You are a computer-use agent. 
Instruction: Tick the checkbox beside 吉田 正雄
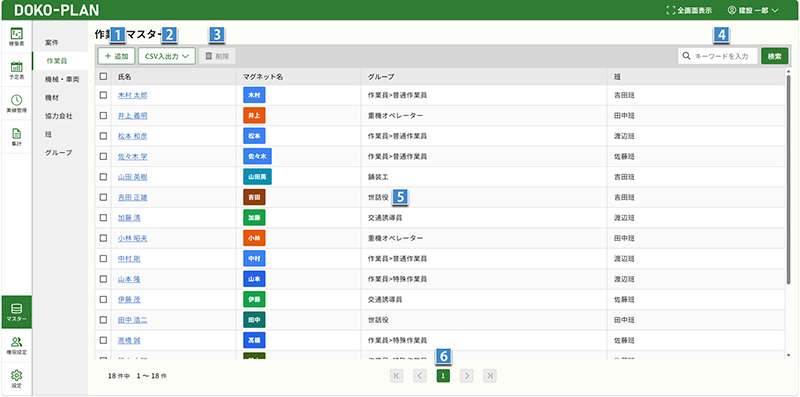[104, 197]
